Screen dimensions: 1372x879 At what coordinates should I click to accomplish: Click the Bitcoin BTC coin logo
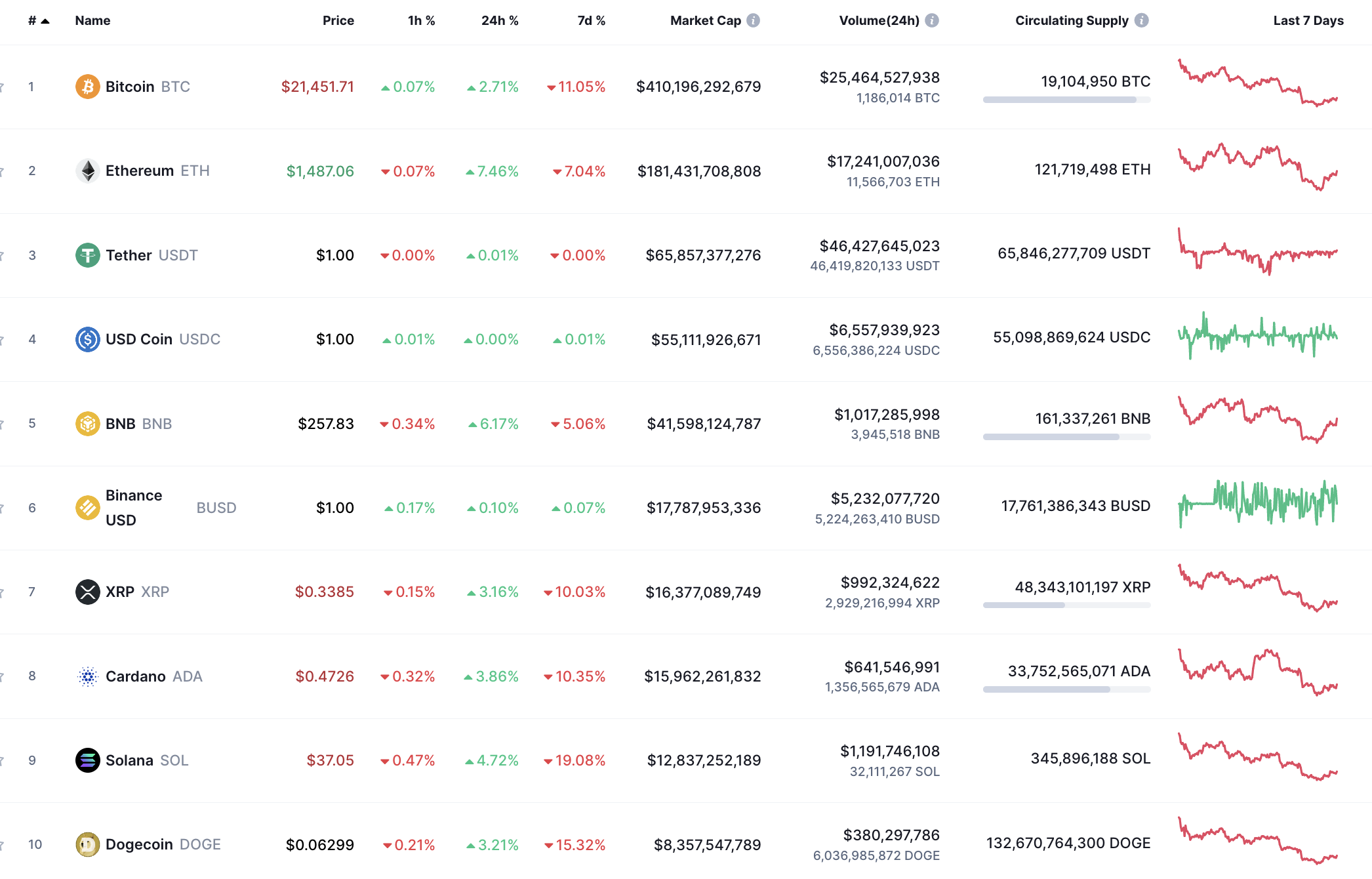(87, 86)
